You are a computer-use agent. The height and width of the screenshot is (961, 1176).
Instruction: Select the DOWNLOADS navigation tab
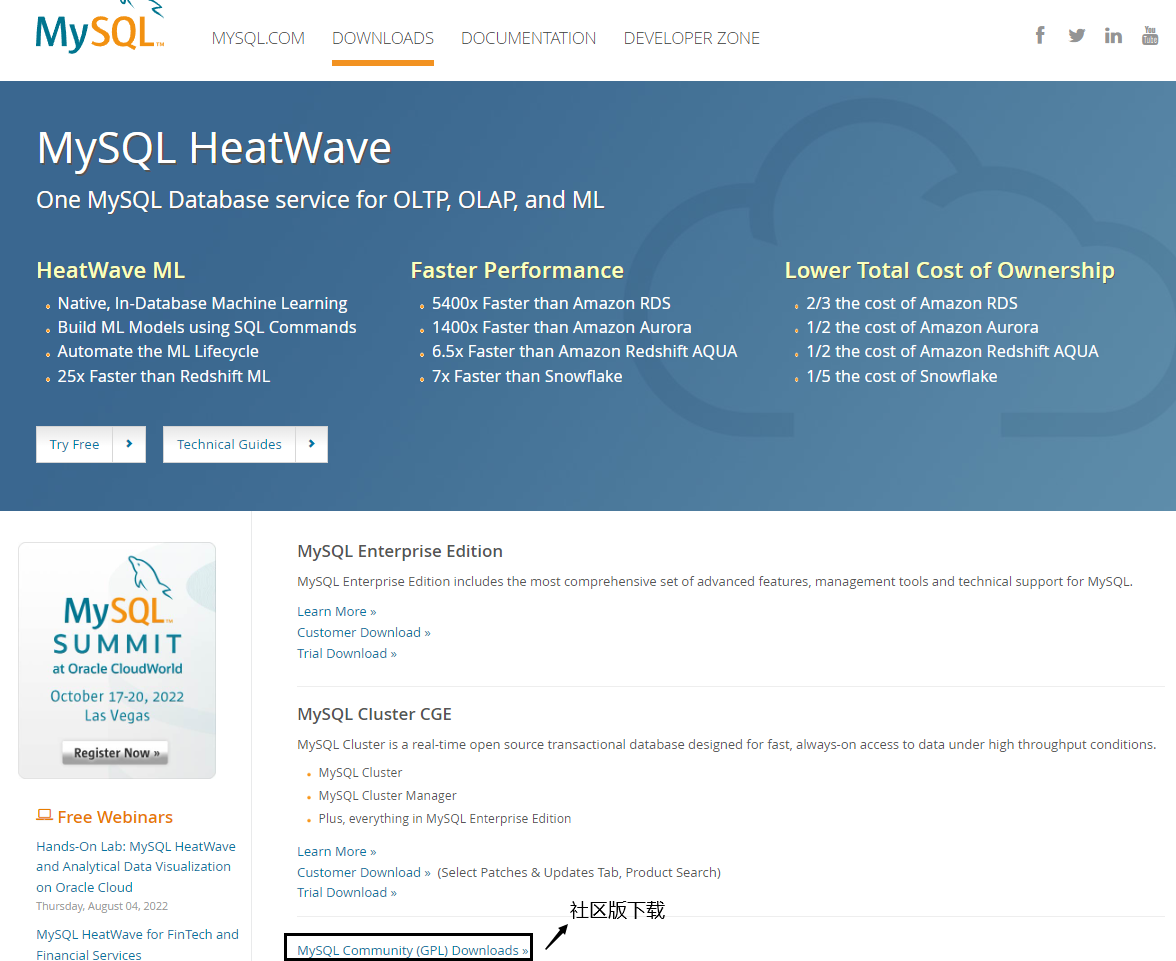[x=382, y=38]
